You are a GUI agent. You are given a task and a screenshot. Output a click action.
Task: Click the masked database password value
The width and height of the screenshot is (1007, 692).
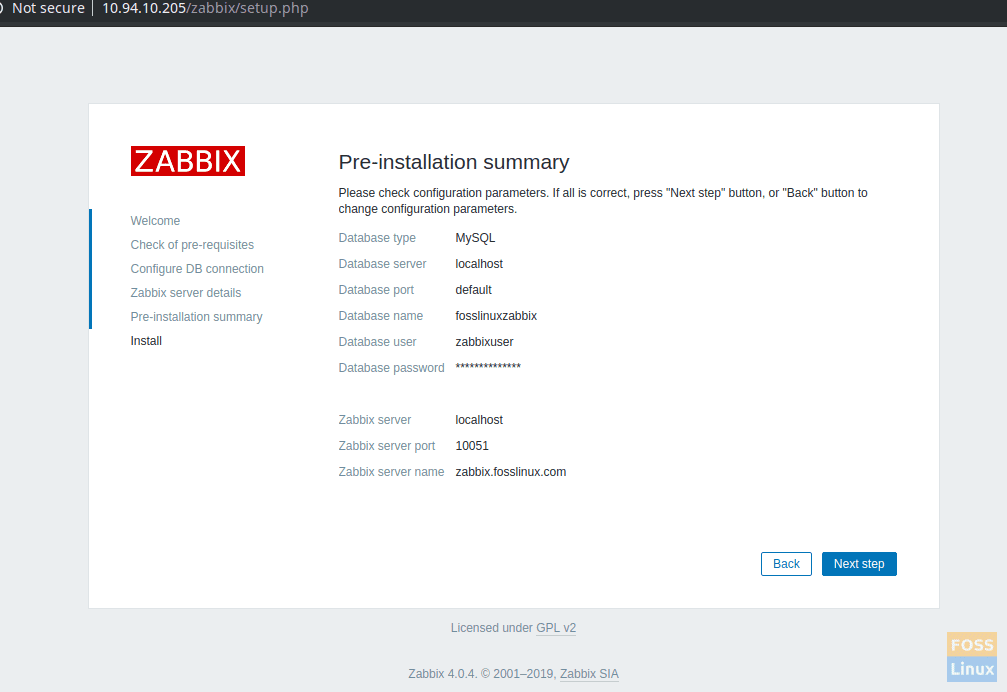coord(488,367)
